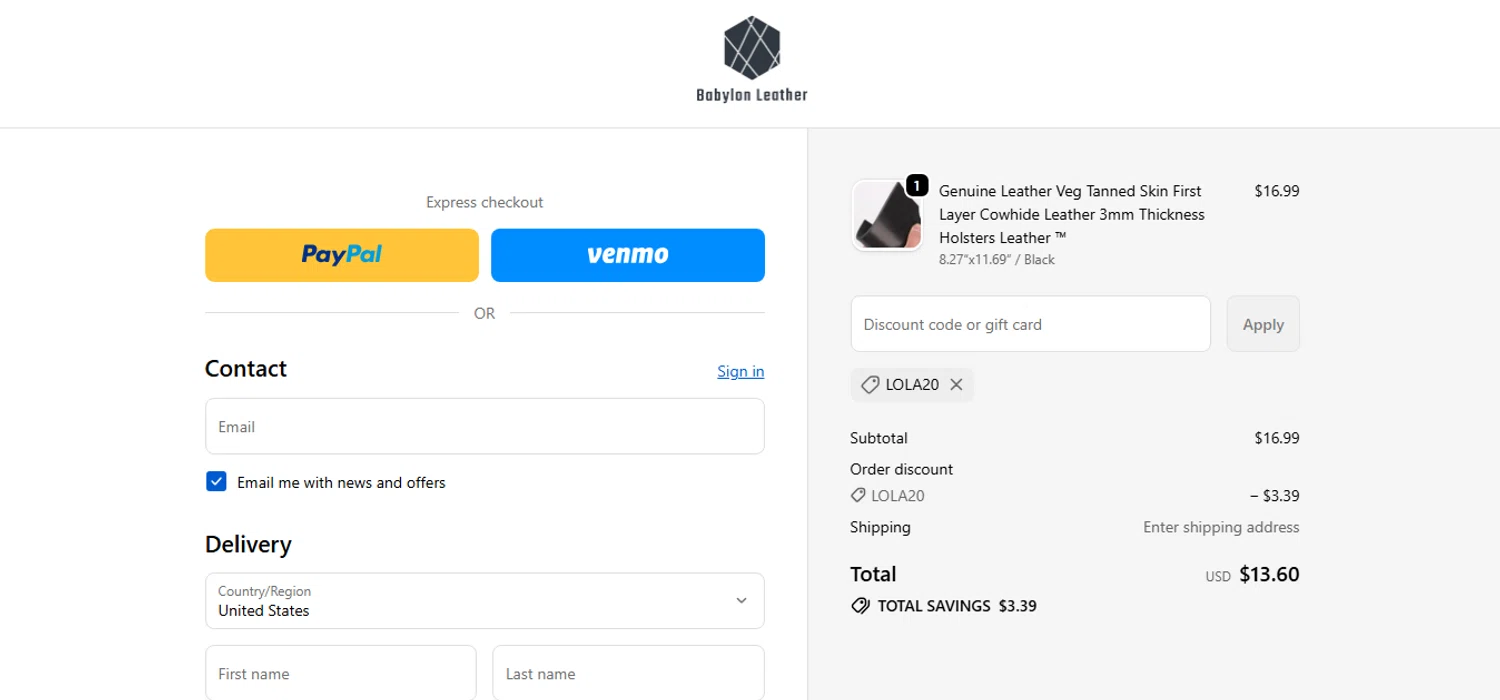Image resolution: width=1500 pixels, height=700 pixels.
Task: Click the Delivery heading
Action: coord(248,544)
